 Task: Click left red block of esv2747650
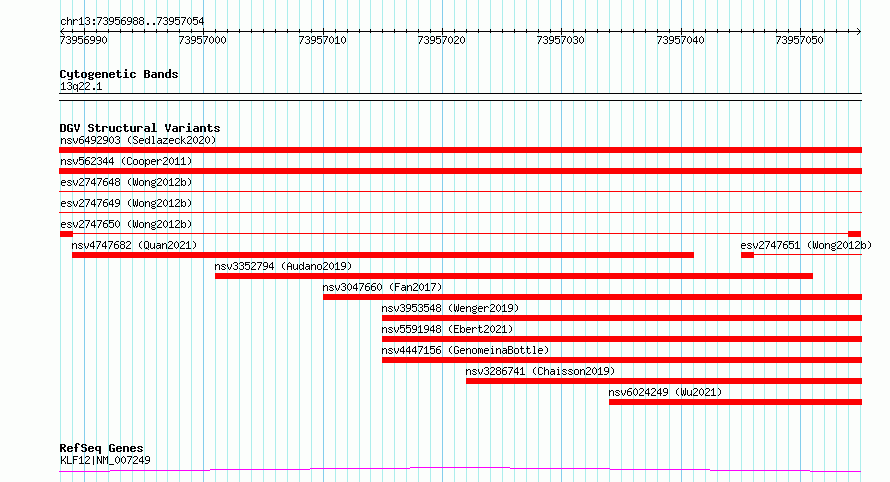[66, 234]
